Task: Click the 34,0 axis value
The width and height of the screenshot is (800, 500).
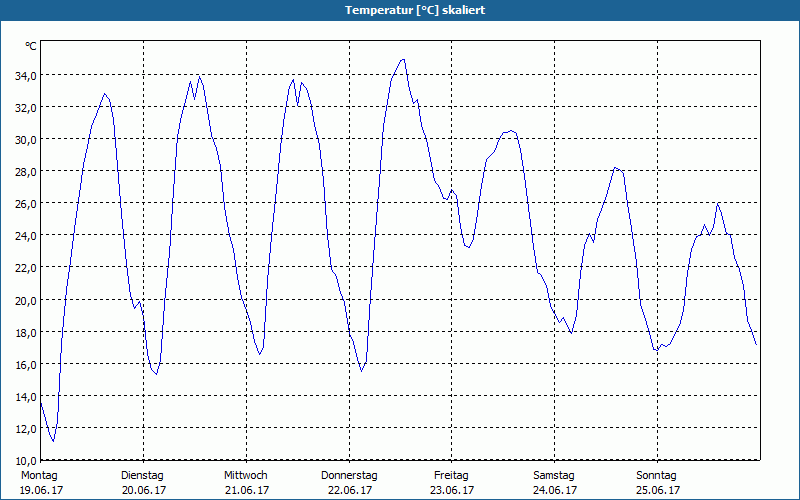Action: pos(26,76)
